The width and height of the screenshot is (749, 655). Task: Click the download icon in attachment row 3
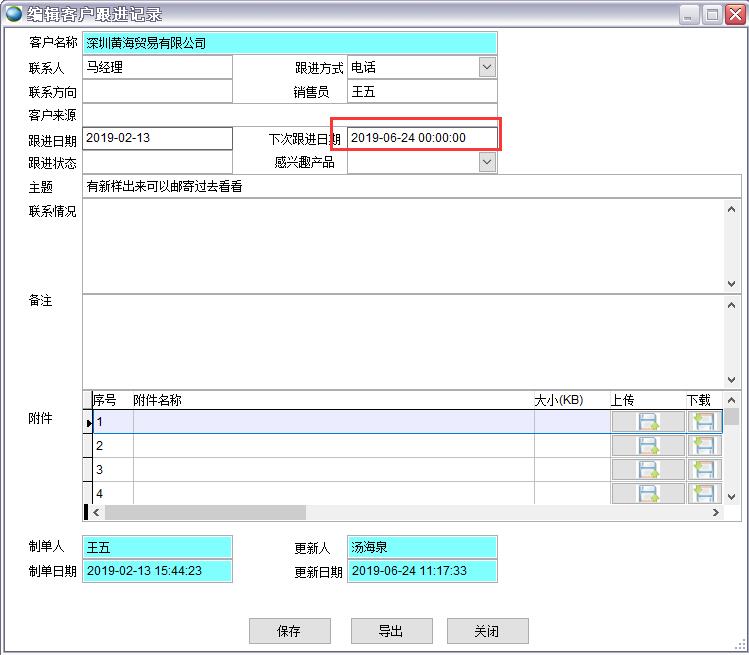705,470
